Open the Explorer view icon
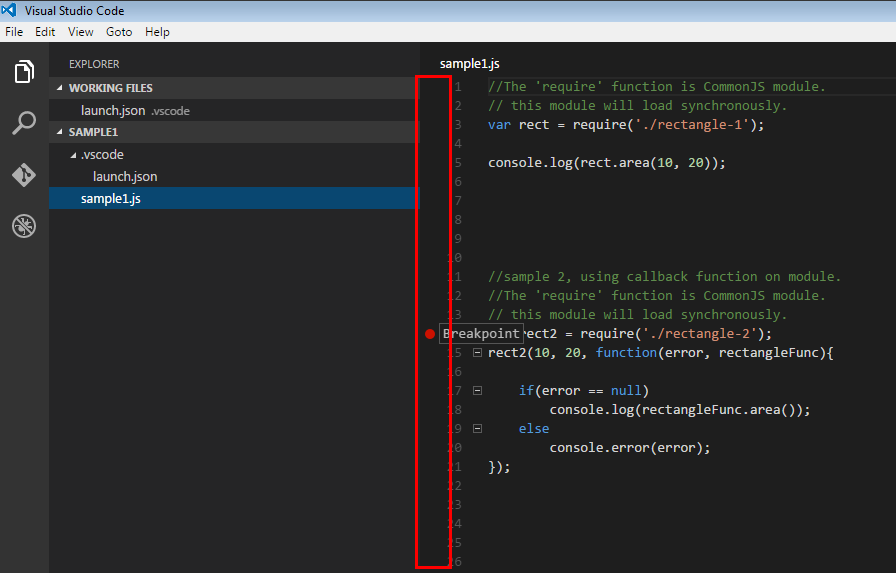896x573 pixels. click(24, 71)
